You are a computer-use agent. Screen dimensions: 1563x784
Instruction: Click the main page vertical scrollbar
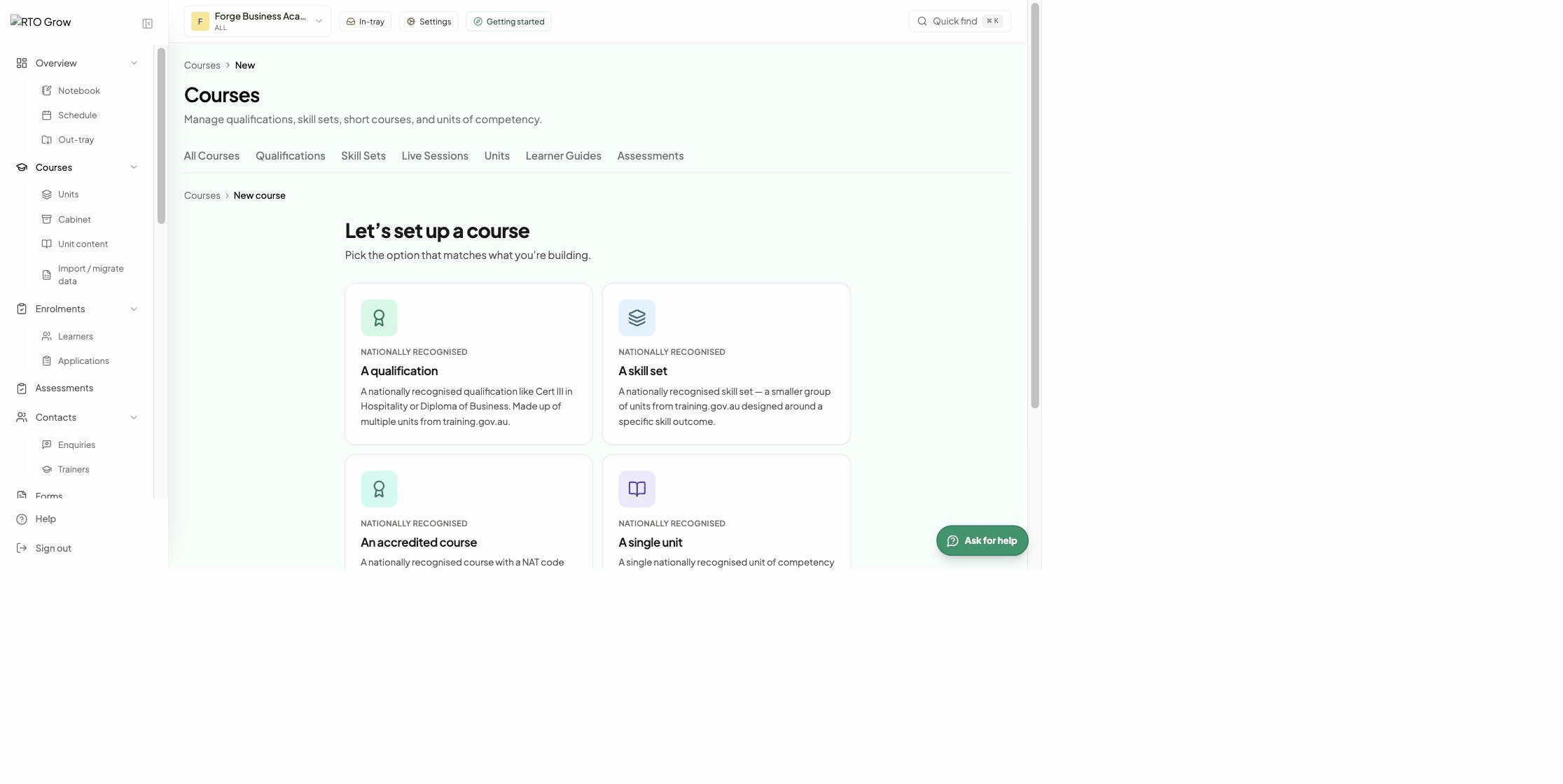(x=1035, y=206)
